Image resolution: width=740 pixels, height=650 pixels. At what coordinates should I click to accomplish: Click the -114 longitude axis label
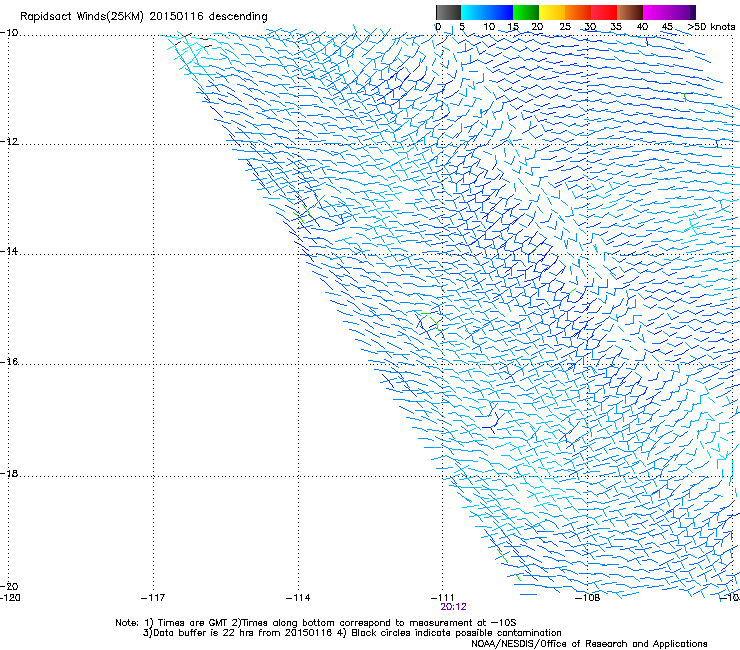(x=298, y=598)
